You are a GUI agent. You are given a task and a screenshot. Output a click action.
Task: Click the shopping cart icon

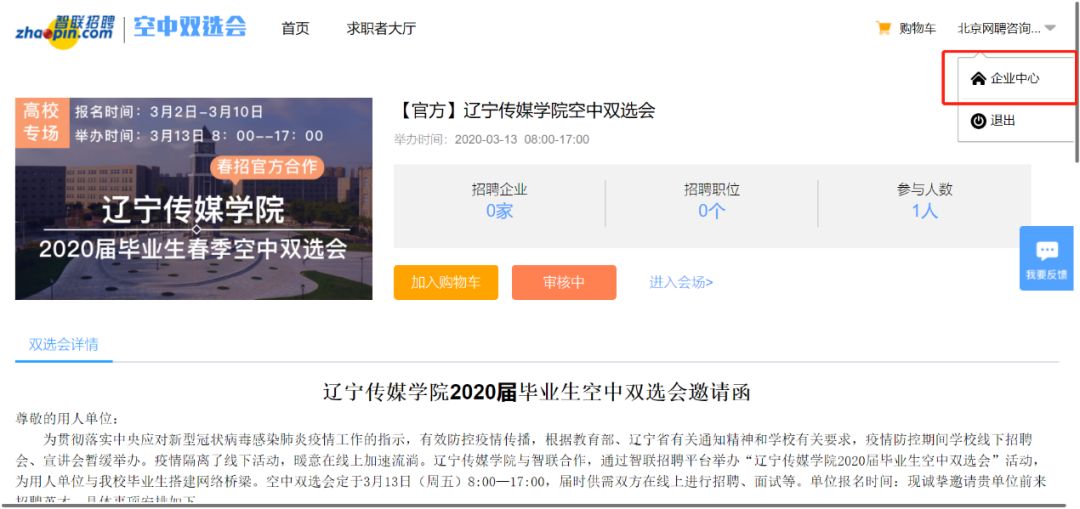click(883, 28)
